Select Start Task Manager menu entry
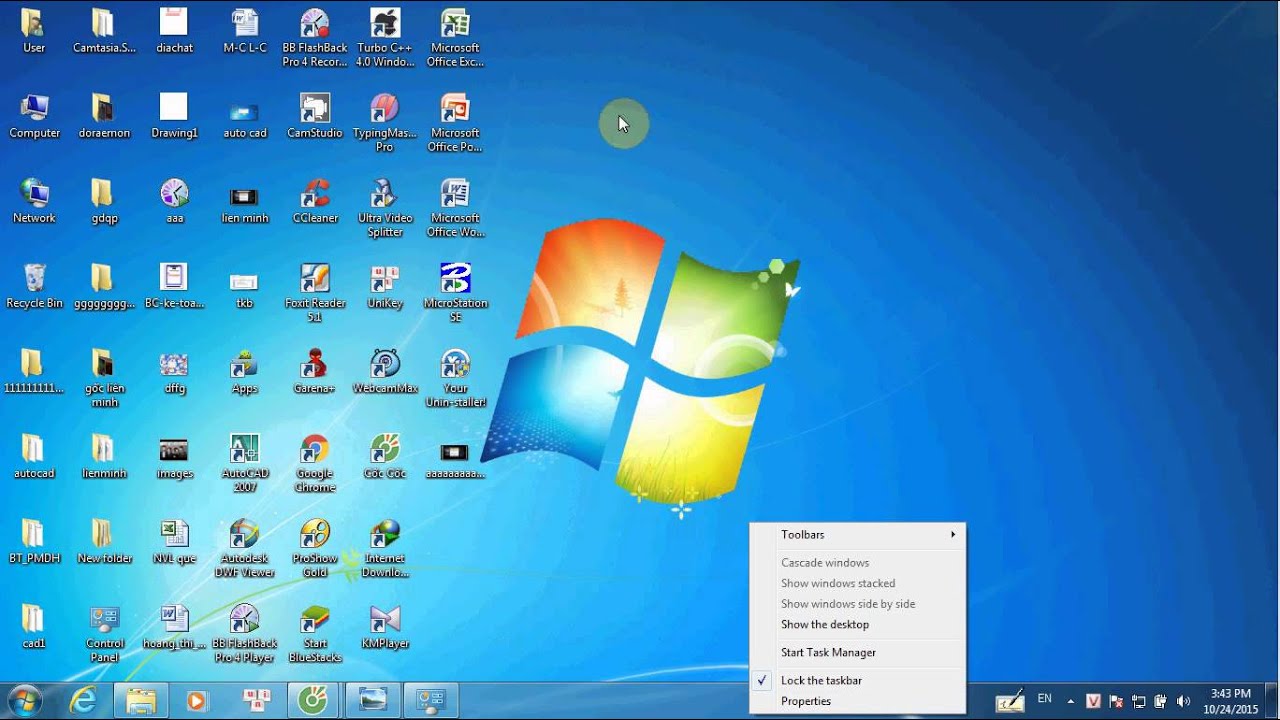This screenshot has height=720, width=1280. click(858, 652)
